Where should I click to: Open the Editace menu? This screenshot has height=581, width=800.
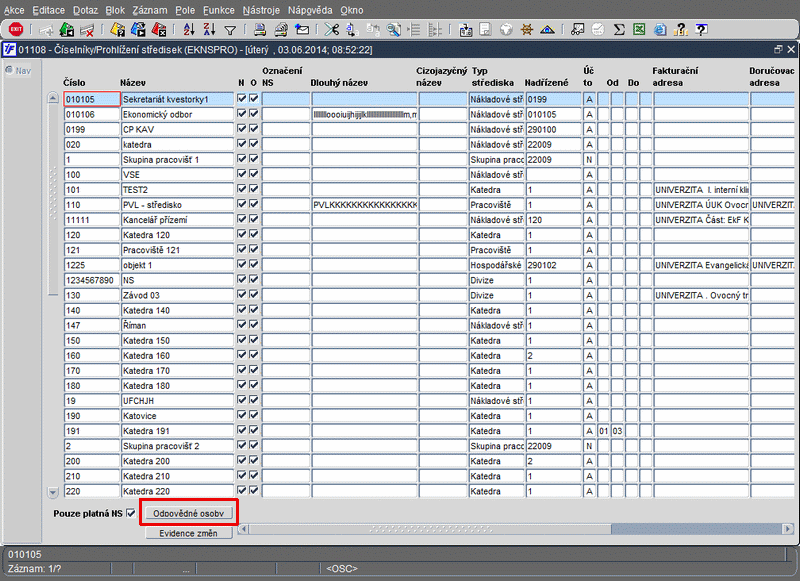48,10
